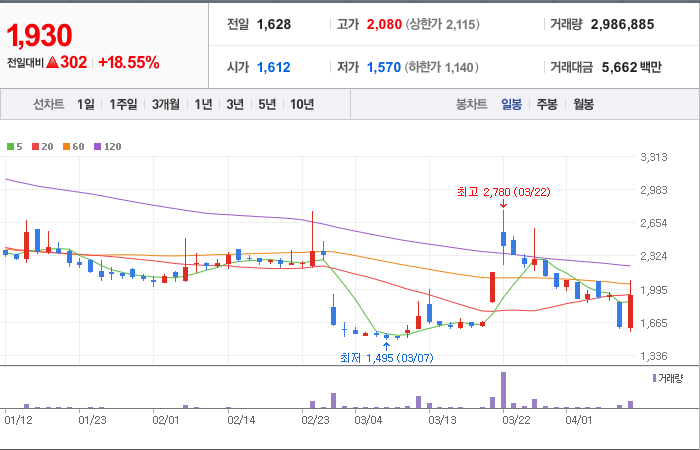The height and width of the screenshot is (450, 700).
Task: Click the 01/23 date axis label
Action: click(x=92, y=420)
